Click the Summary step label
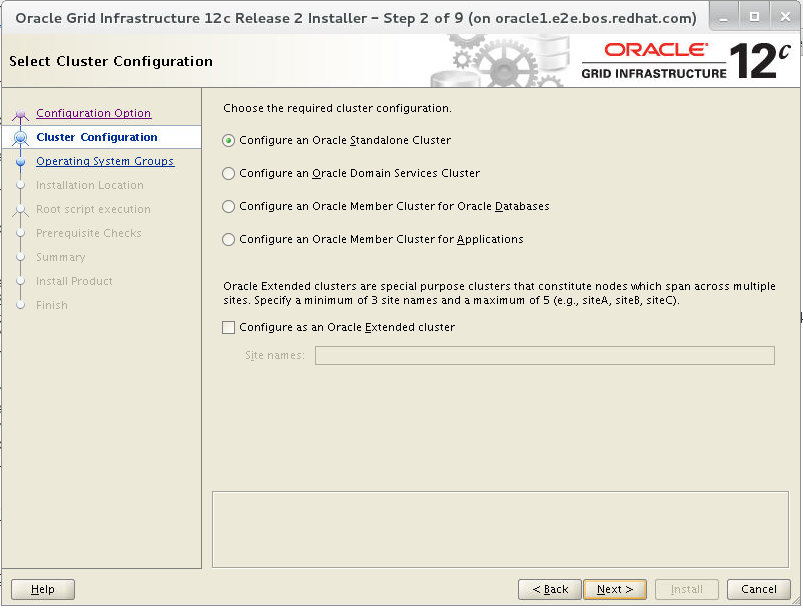 tap(60, 258)
